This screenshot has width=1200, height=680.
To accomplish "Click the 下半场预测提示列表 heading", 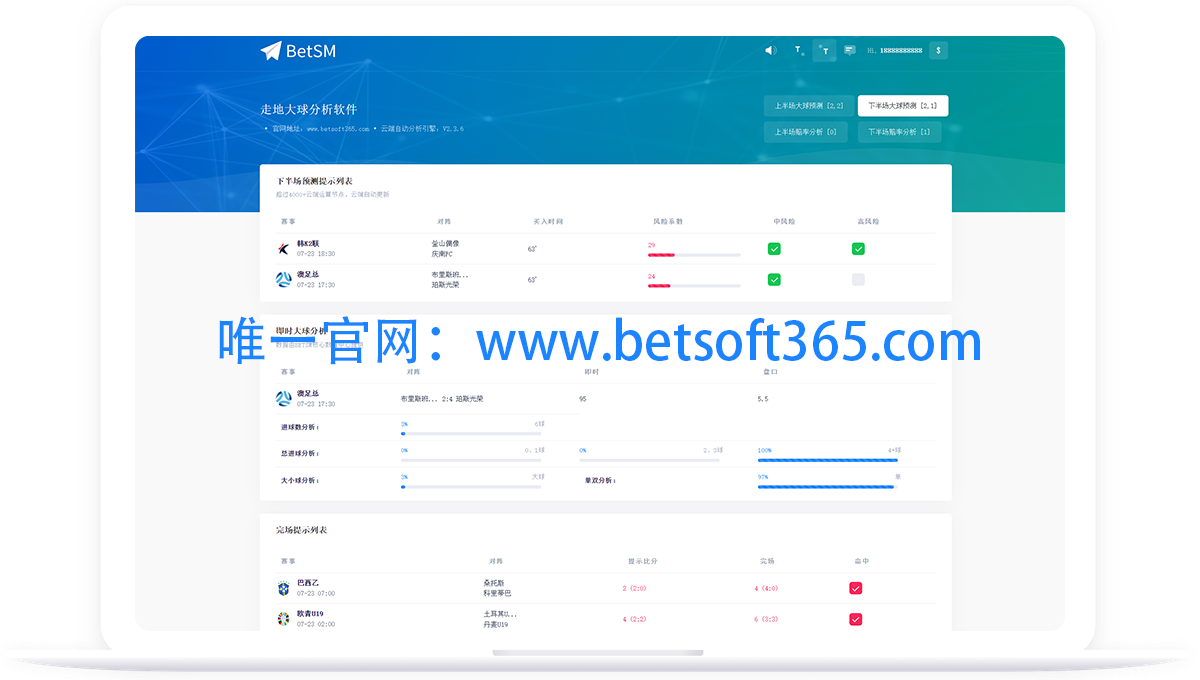I will coord(314,181).
